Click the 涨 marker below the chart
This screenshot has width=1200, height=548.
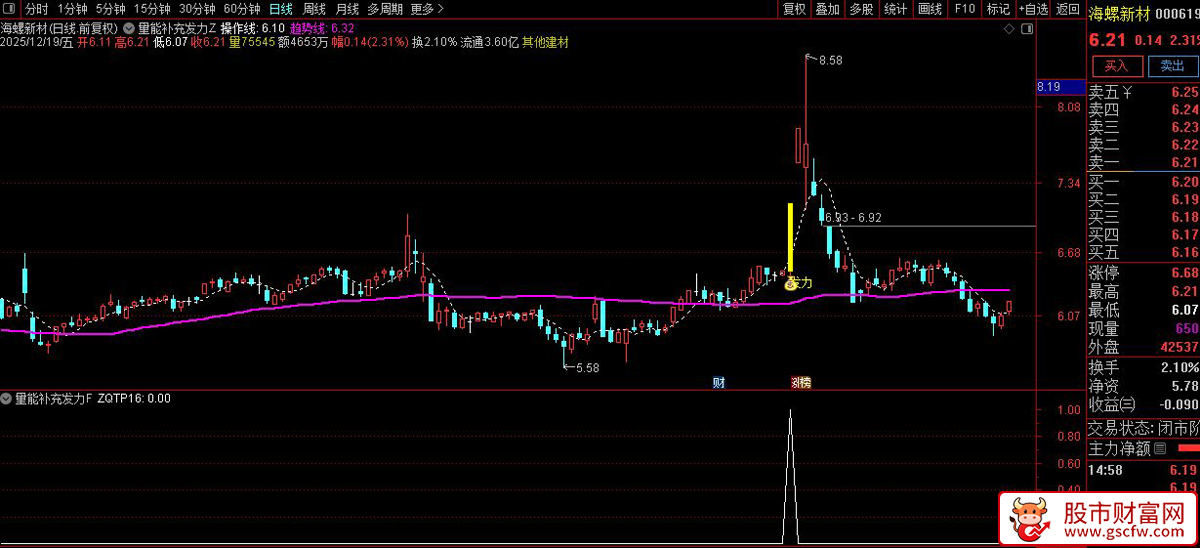796,383
